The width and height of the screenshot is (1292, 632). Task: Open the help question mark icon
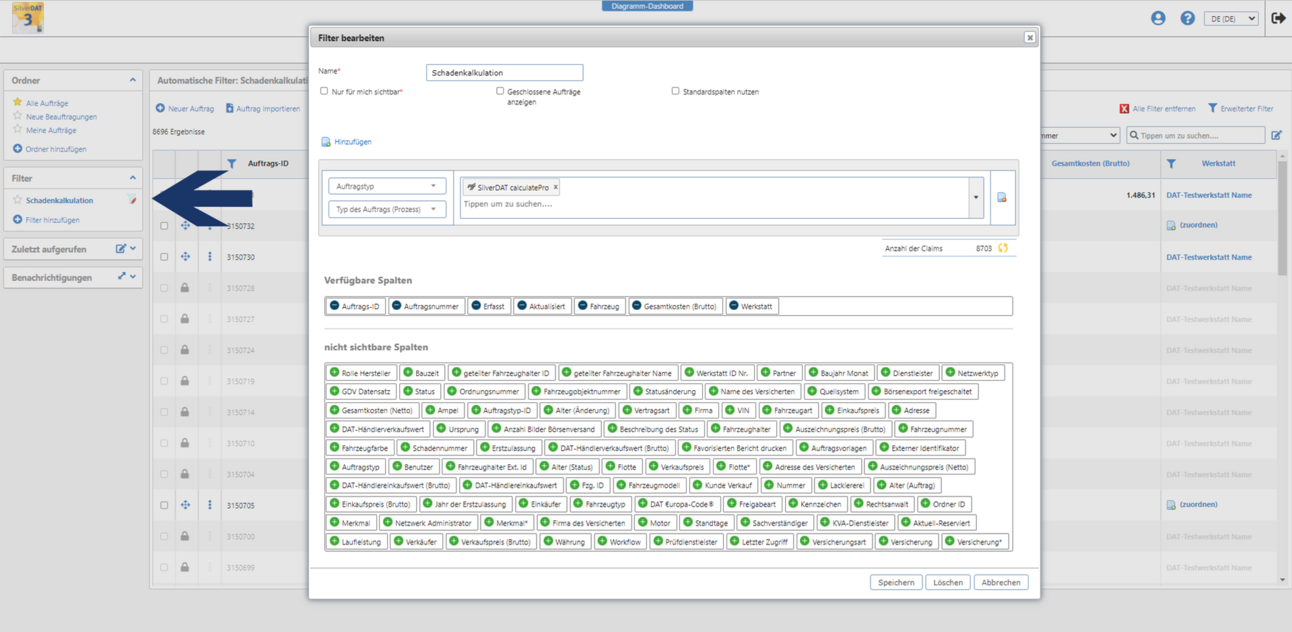[1187, 18]
